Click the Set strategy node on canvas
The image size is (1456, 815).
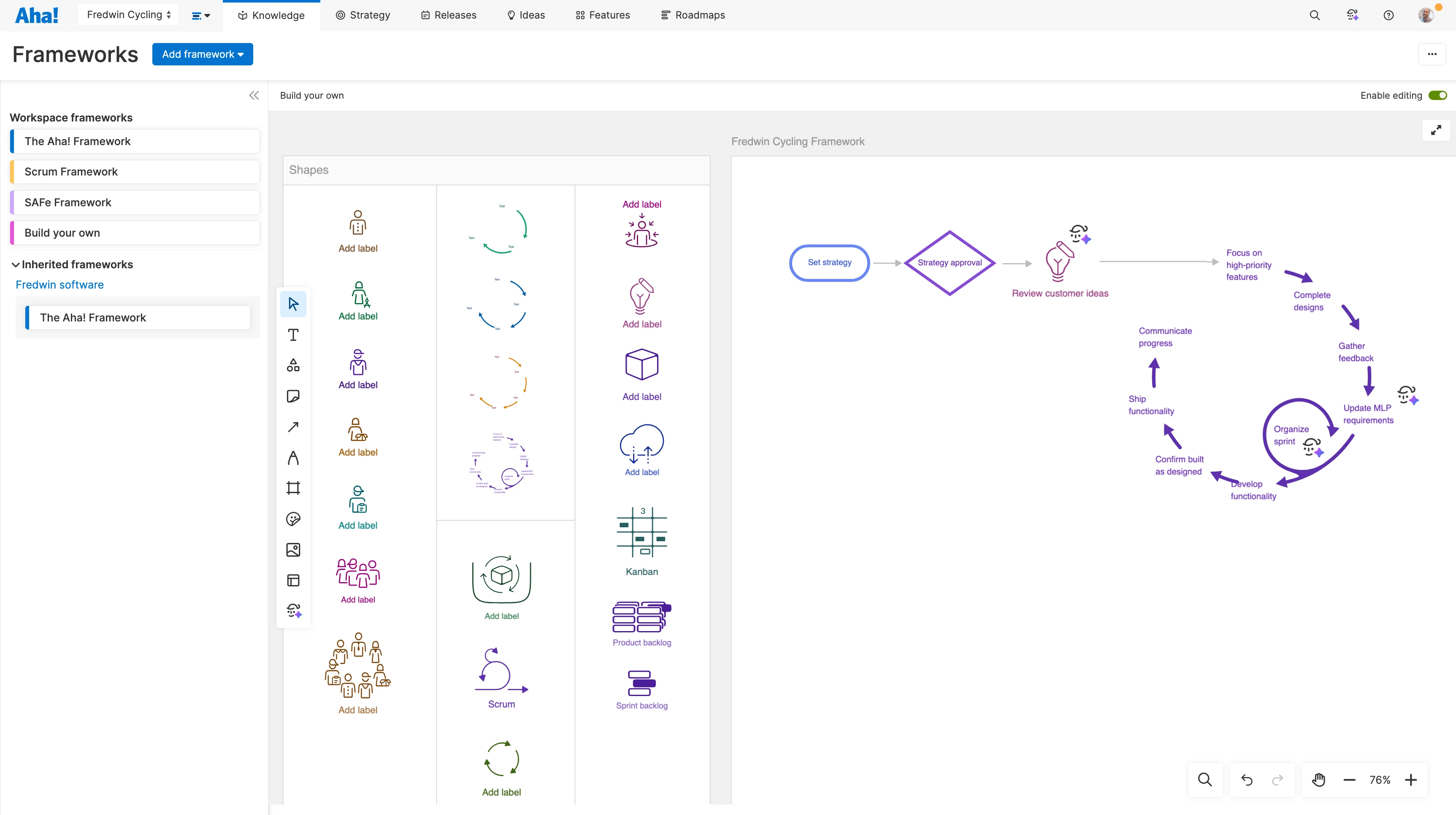pyautogui.click(x=829, y=263)
